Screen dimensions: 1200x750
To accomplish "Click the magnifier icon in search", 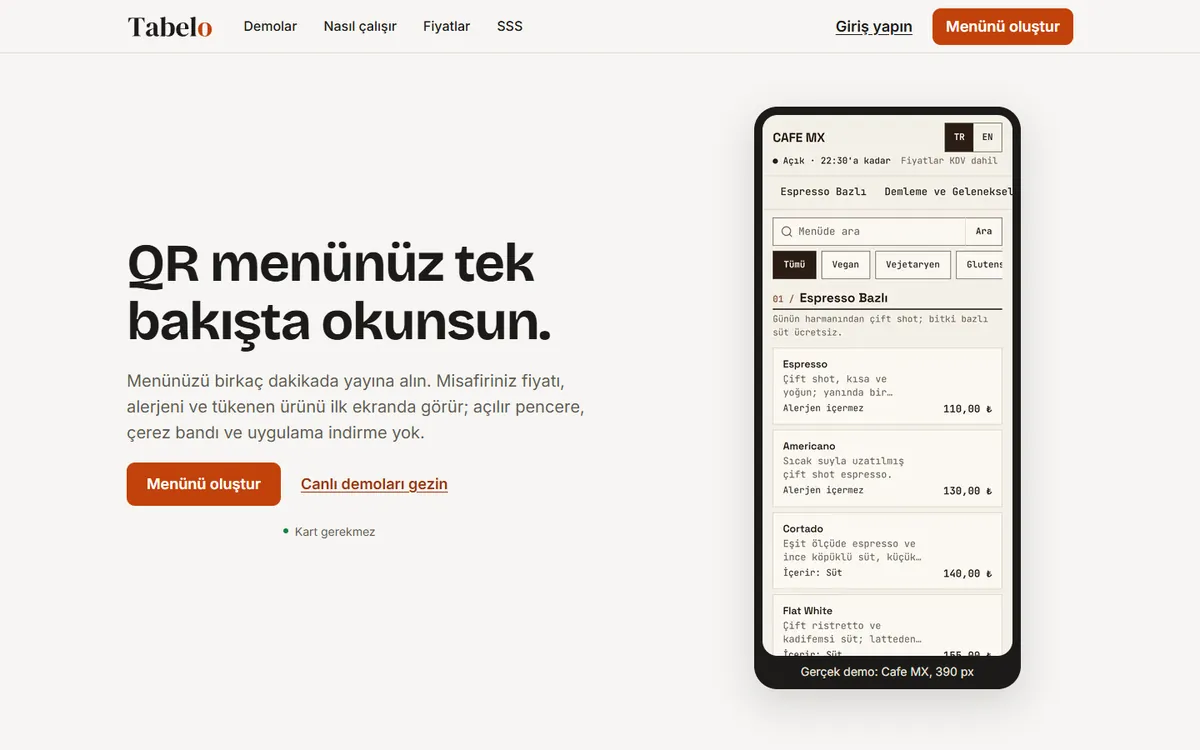I will click(x=787, y=231).
